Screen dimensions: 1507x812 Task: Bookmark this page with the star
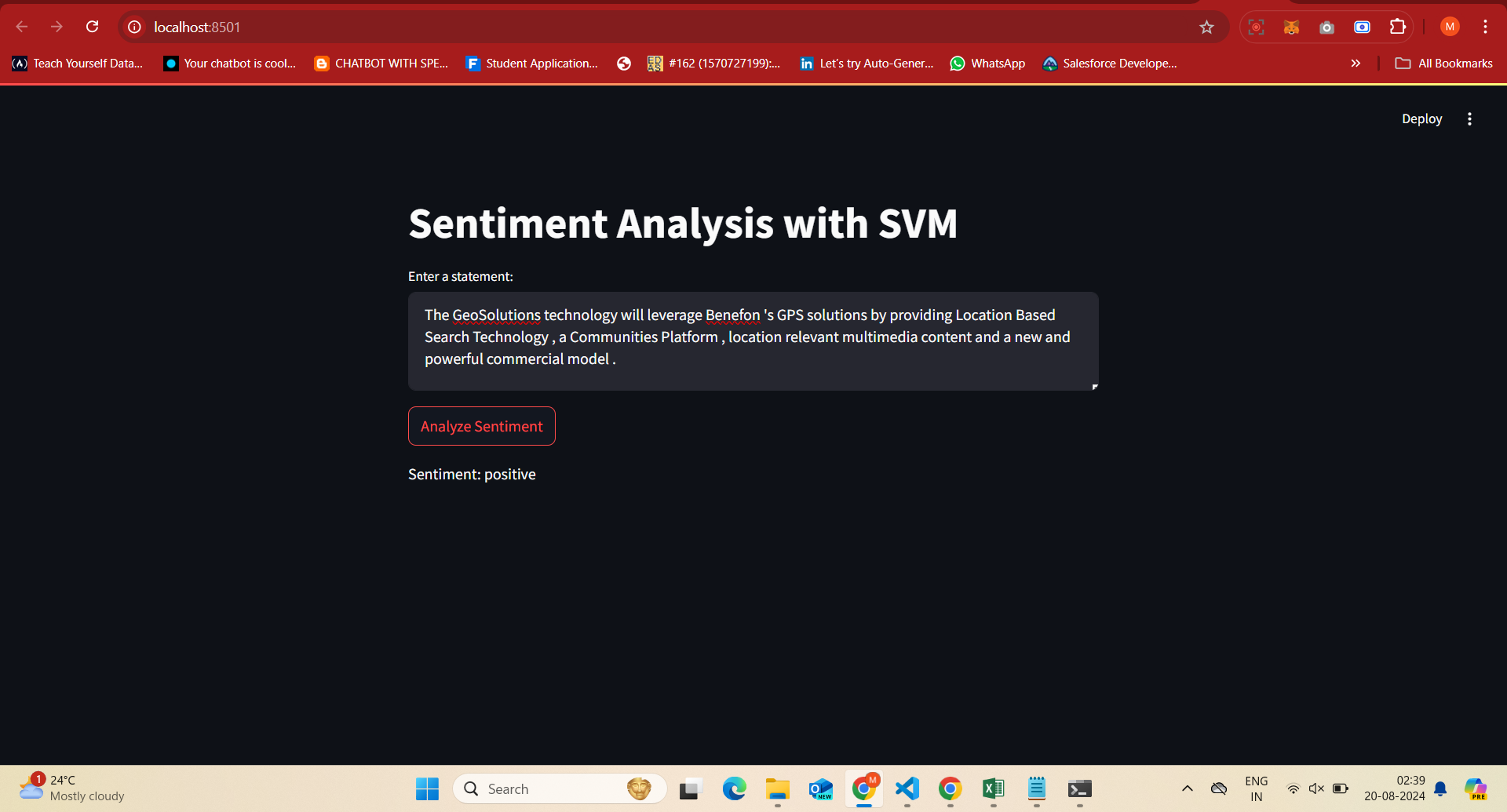(1206, 27)
